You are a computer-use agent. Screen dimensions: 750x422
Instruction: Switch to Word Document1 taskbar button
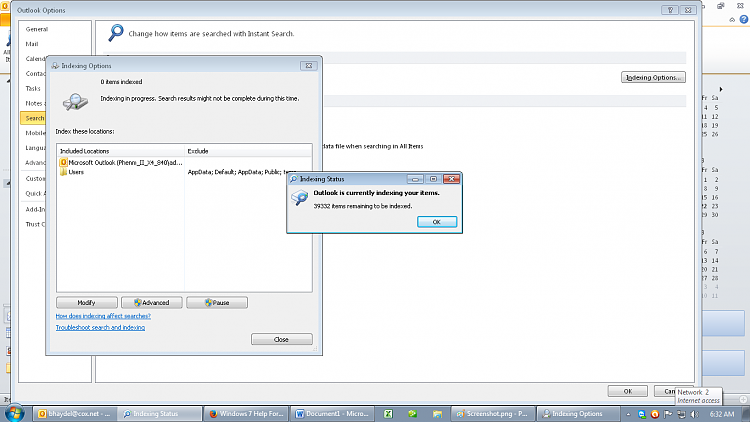coord(331,414)
